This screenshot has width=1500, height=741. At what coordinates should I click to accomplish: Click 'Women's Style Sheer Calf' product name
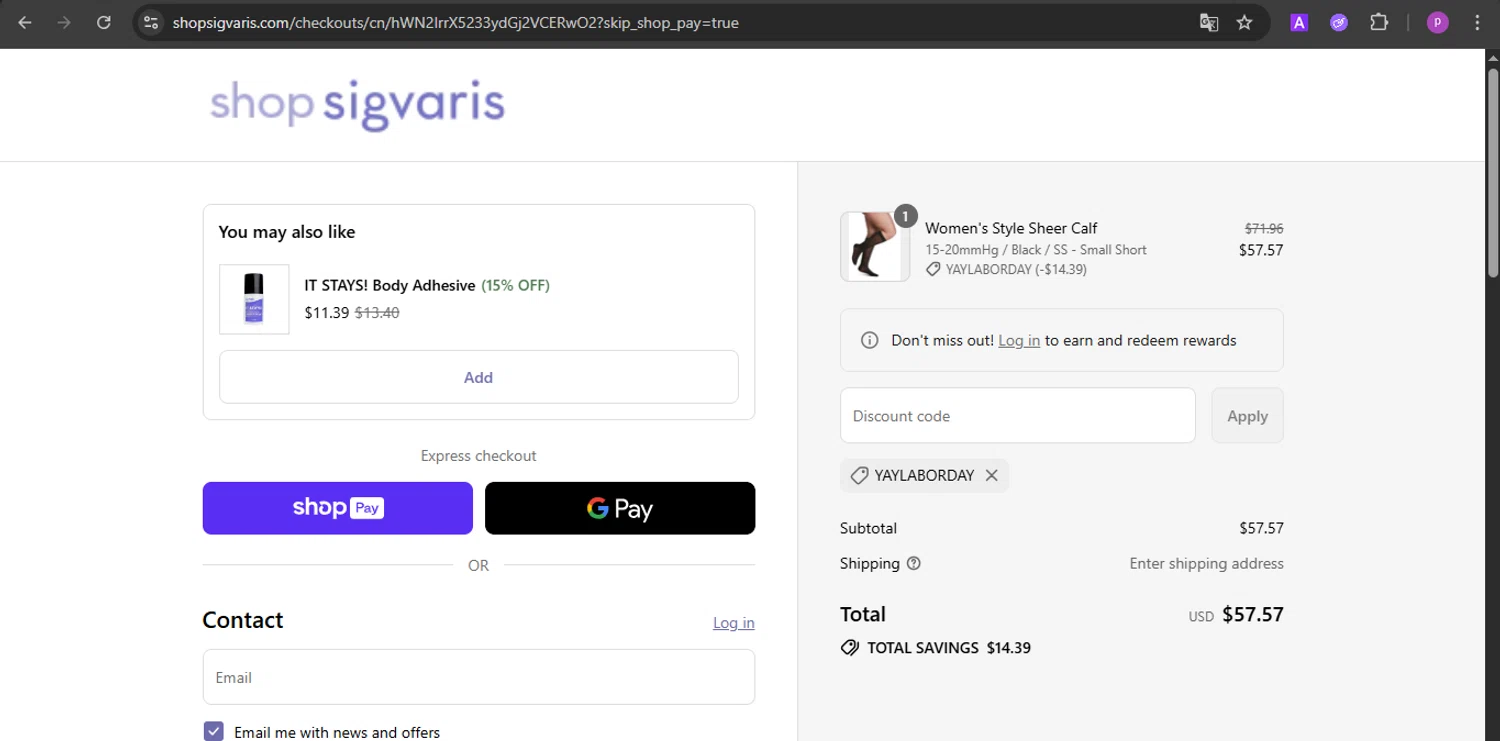pyautogui.click(x=1011, y=228)
